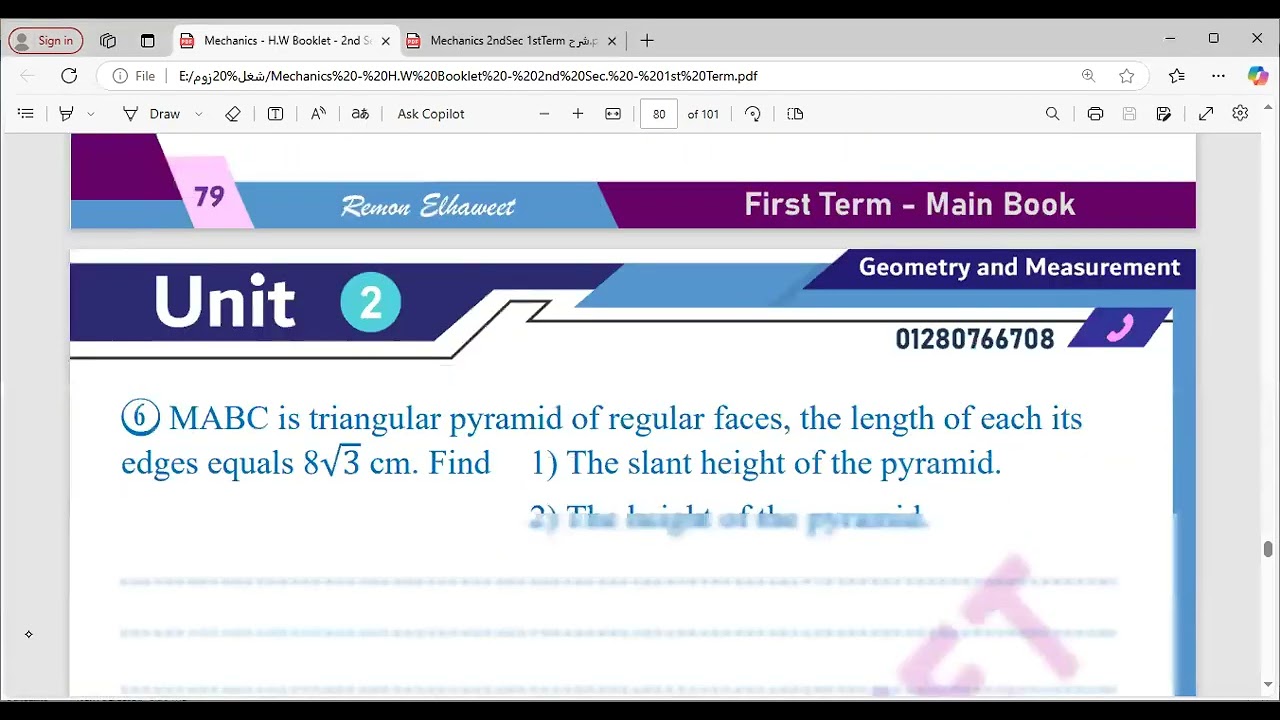Click Ask Copilot button
The height and width of the screenshot is (720, 1280).
point(431,114)
